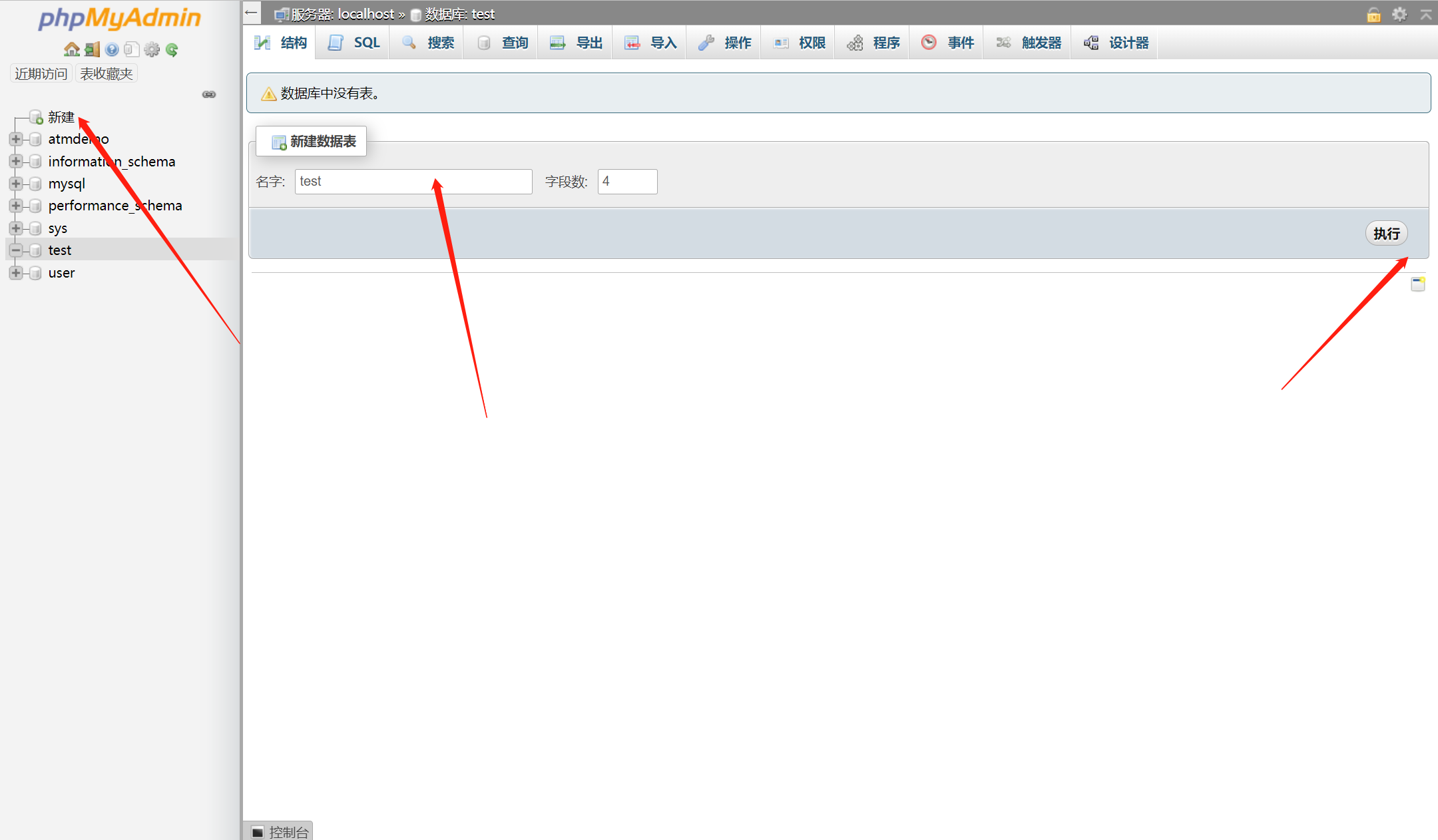Viewport: 1438px width, 840px height.
Task: Click the page settings gear top right
Action: click(1399, 14)
